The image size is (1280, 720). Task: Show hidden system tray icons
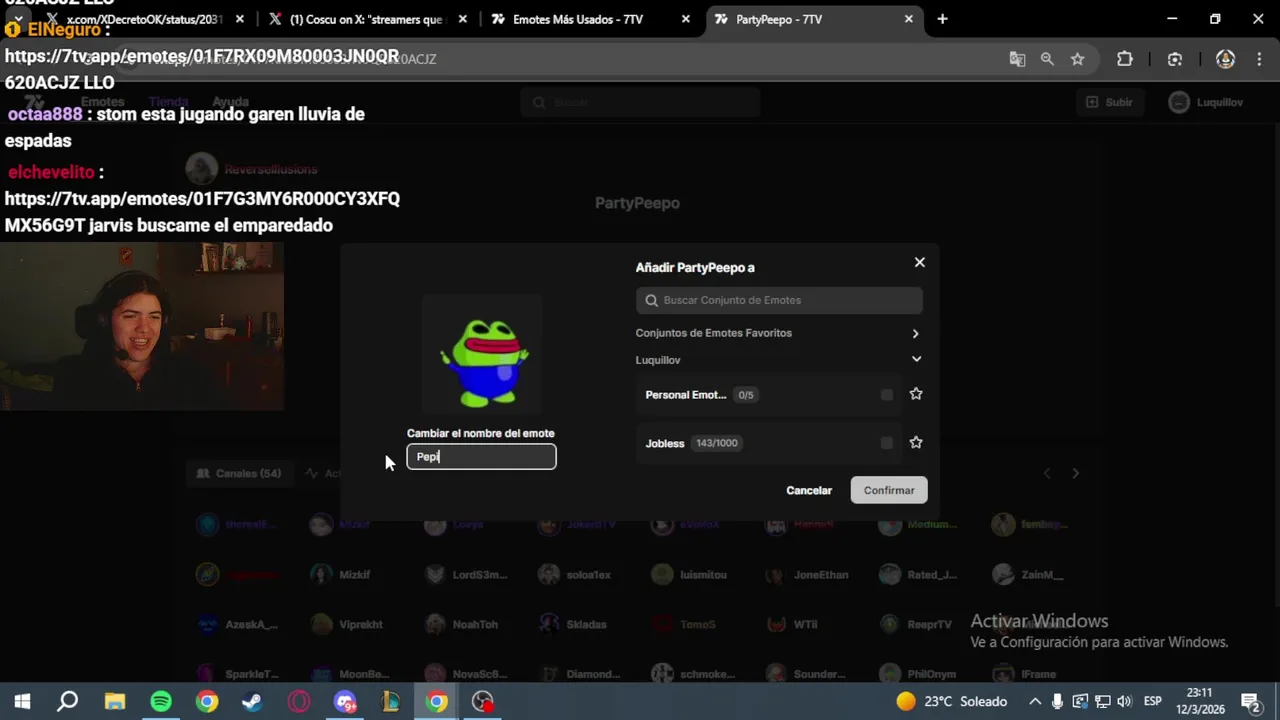click(x=1035, y=701)
